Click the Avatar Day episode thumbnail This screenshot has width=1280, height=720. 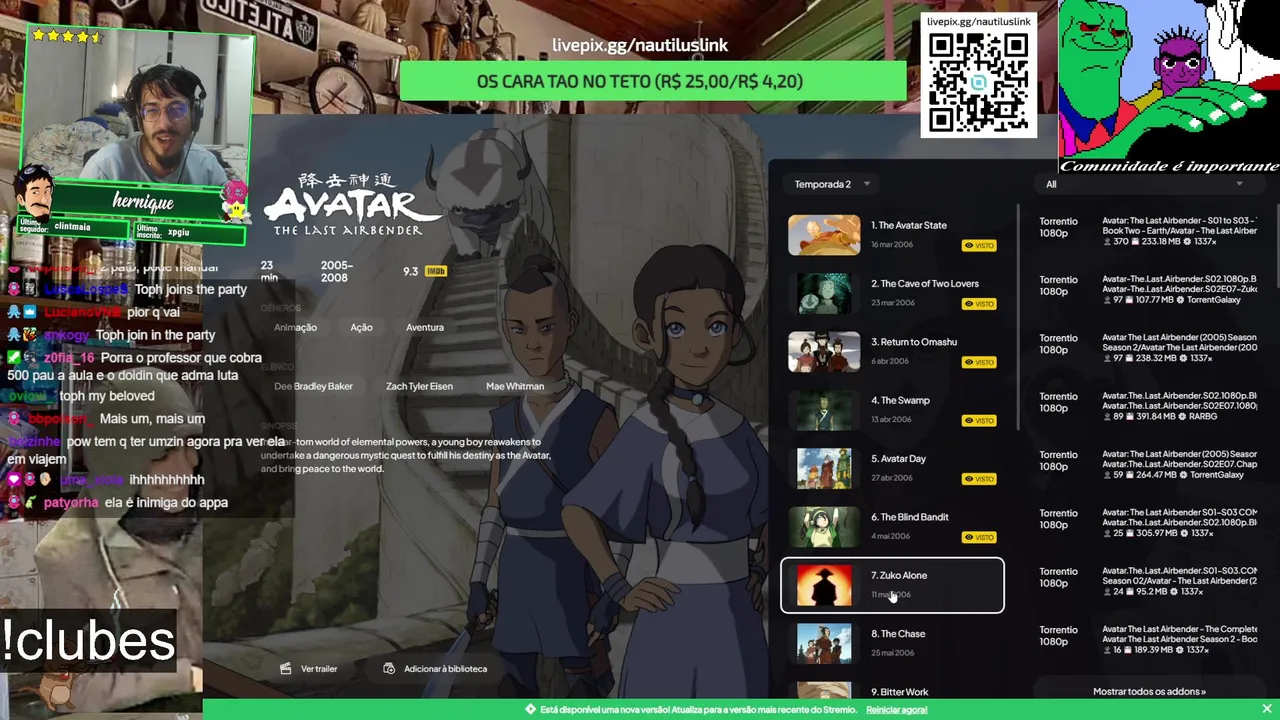(824, 469)
